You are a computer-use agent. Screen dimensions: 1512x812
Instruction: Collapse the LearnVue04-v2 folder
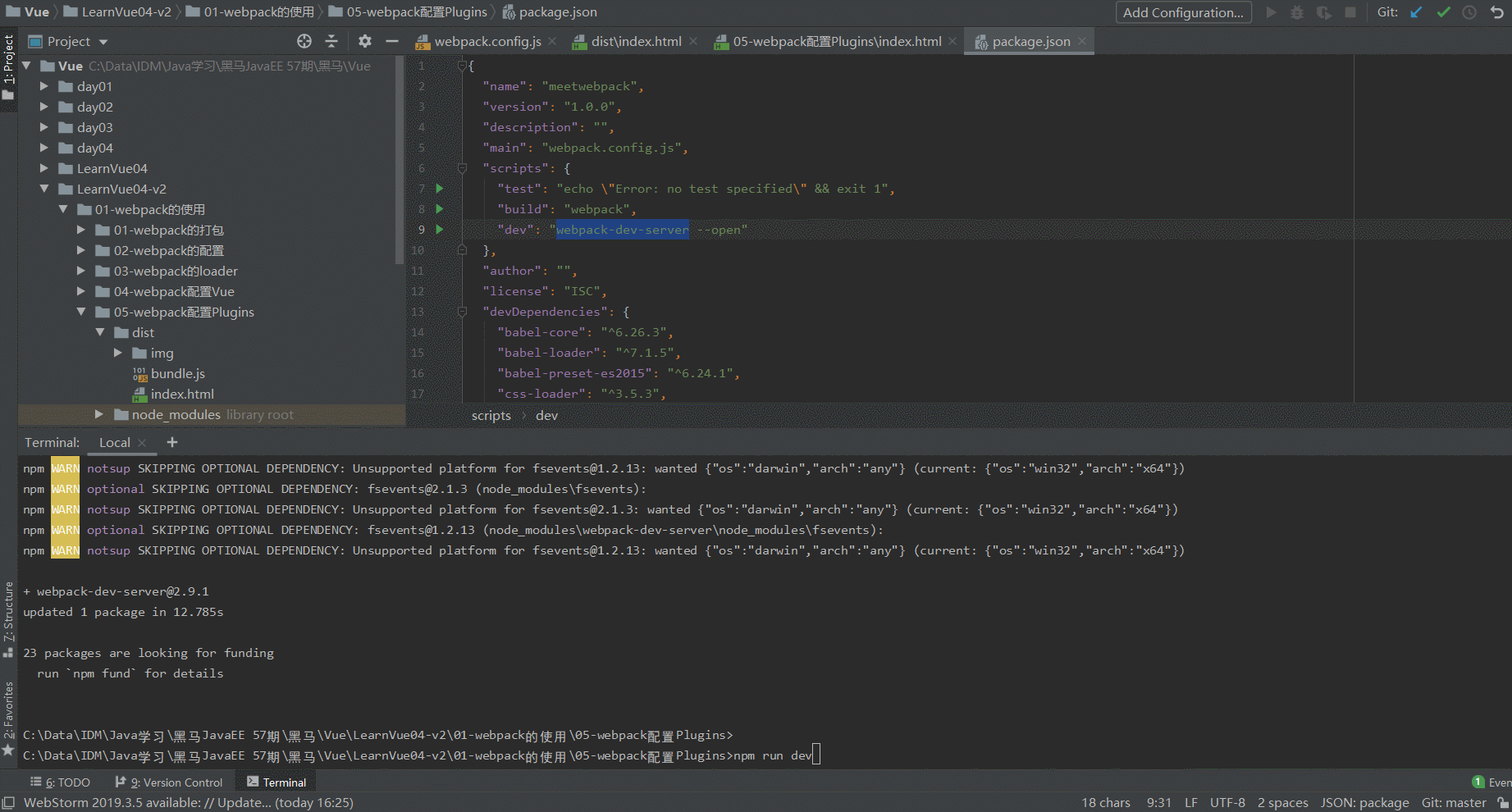(x=44, y=189)
